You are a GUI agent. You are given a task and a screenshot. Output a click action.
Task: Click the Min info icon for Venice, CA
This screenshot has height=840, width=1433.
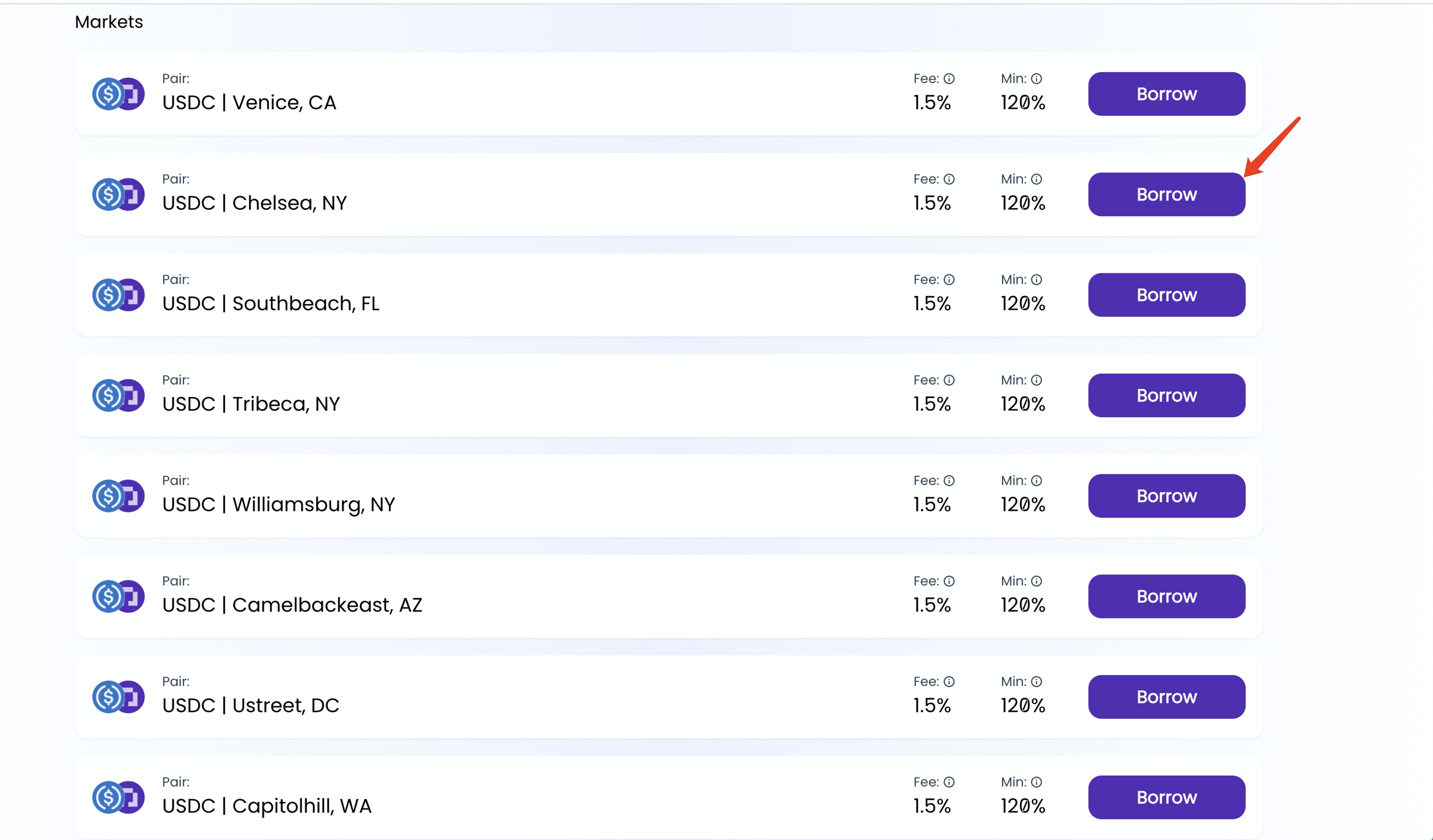click(1037, 79)
